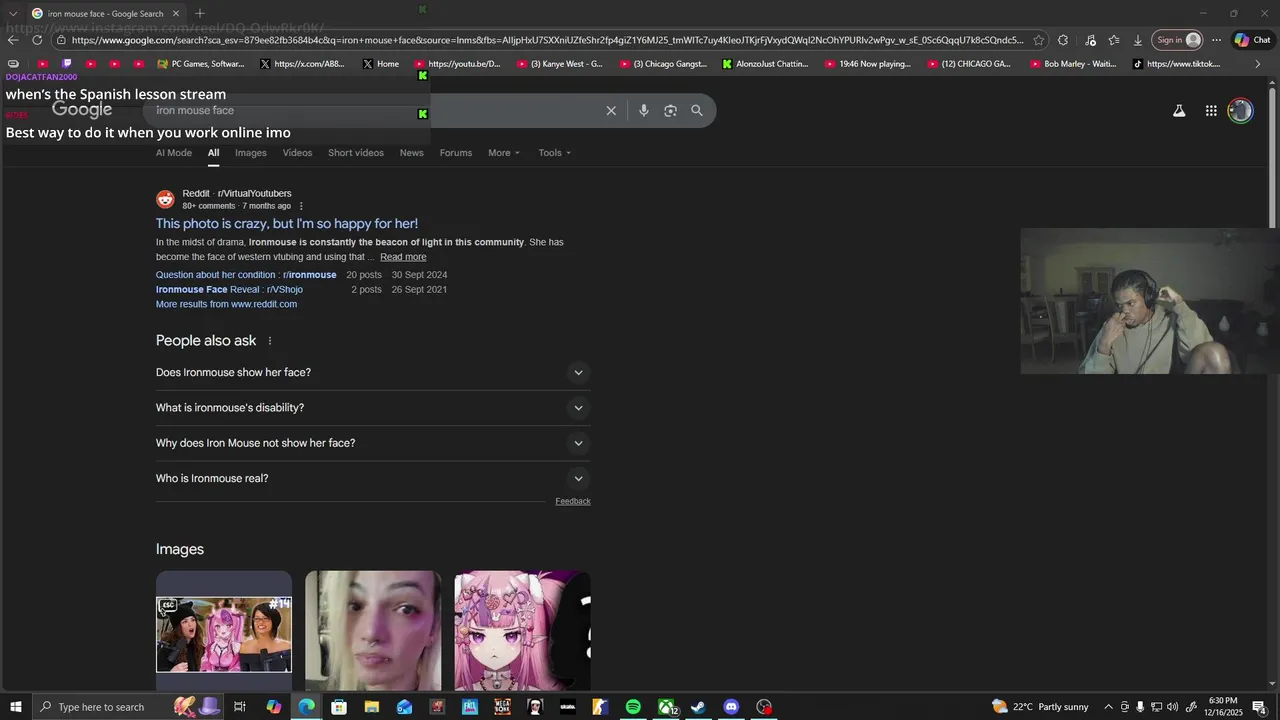This screenshot has height=720, width=1280.
Task: Close the 'iron mouse face' browser tab
Action: pos(176,13)
